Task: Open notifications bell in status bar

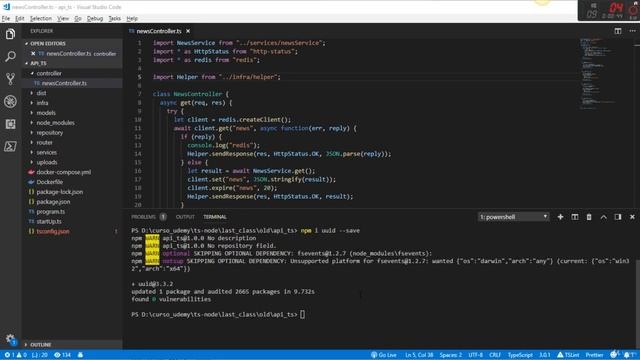Action: [627, 355]
